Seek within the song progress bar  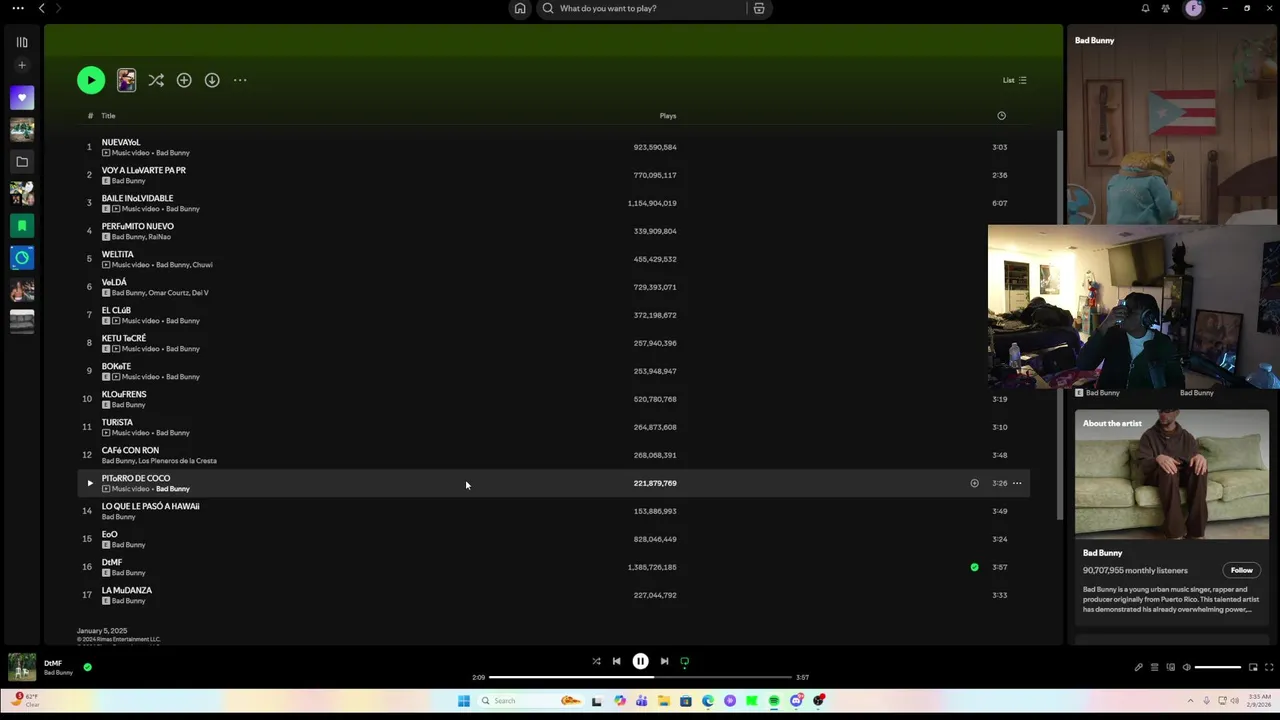640,677
